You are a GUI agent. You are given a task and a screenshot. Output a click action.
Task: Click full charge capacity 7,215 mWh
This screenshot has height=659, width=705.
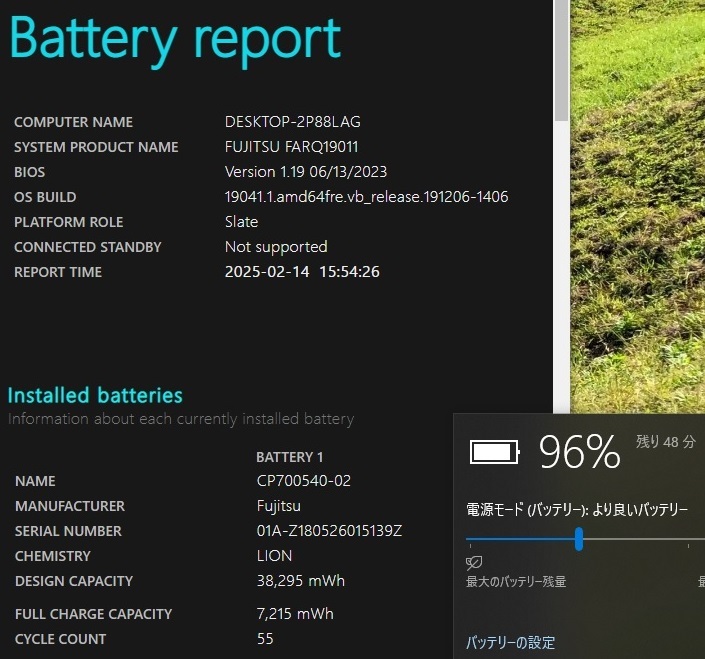[x=295, y=614]
